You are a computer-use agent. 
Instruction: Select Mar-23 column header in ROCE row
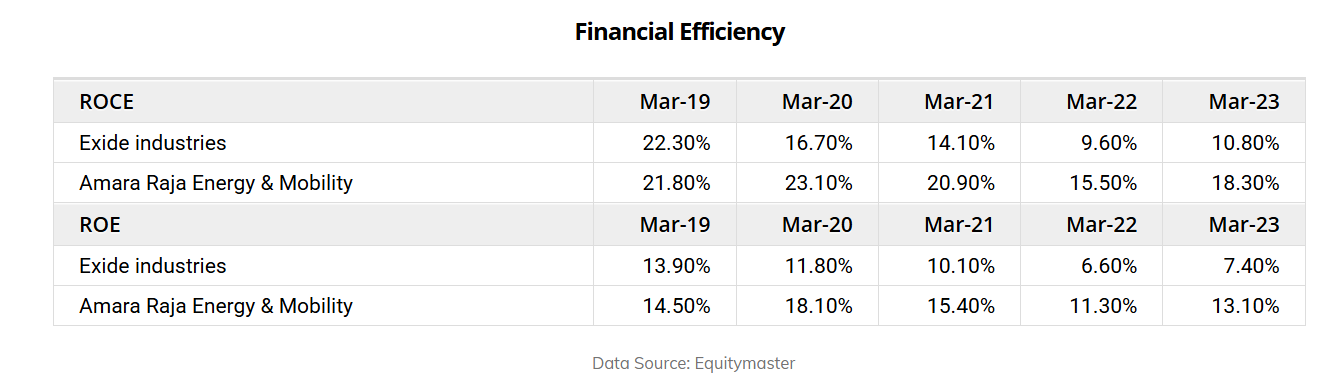[1244, 102]
